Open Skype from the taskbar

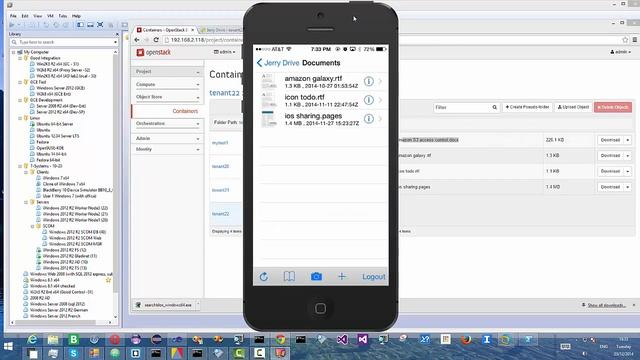click(x=73, y=353)
